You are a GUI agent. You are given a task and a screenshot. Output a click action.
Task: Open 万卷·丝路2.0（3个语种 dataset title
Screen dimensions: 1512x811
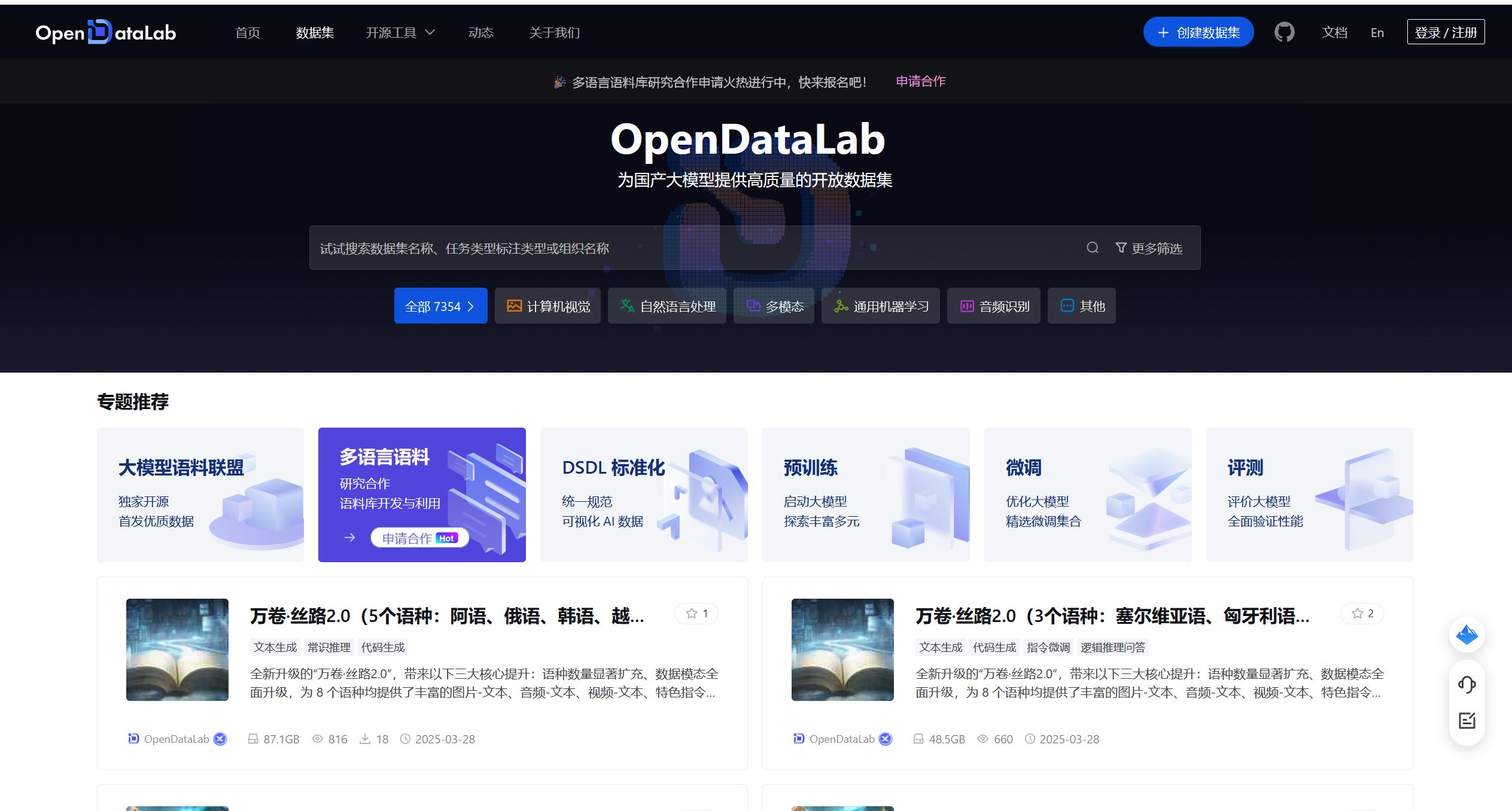[1112, 615]
